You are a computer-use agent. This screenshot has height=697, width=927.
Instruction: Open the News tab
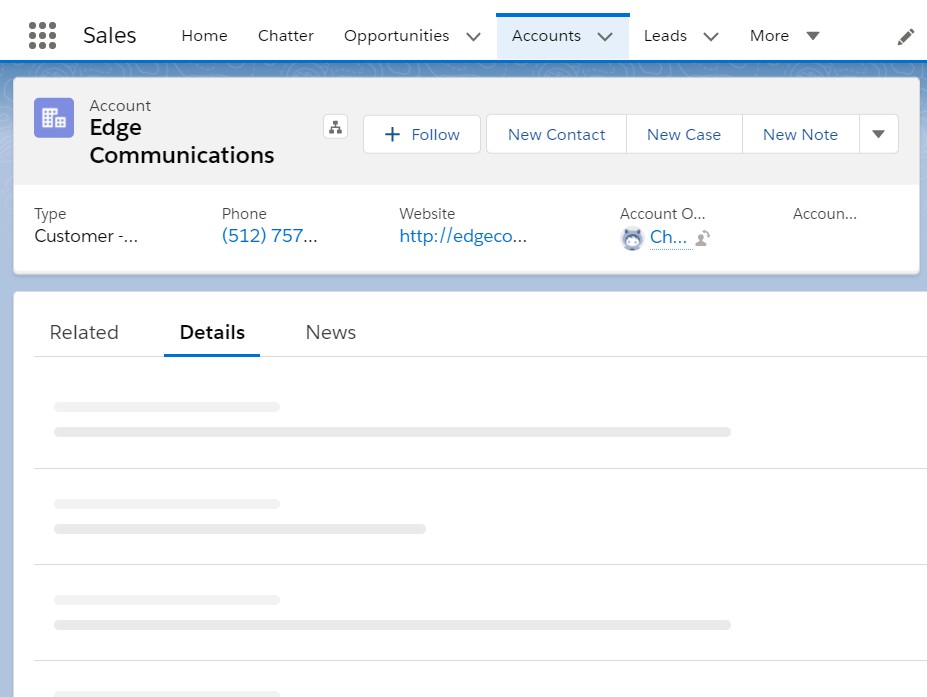pyautogui.click(x=330, y=333)
